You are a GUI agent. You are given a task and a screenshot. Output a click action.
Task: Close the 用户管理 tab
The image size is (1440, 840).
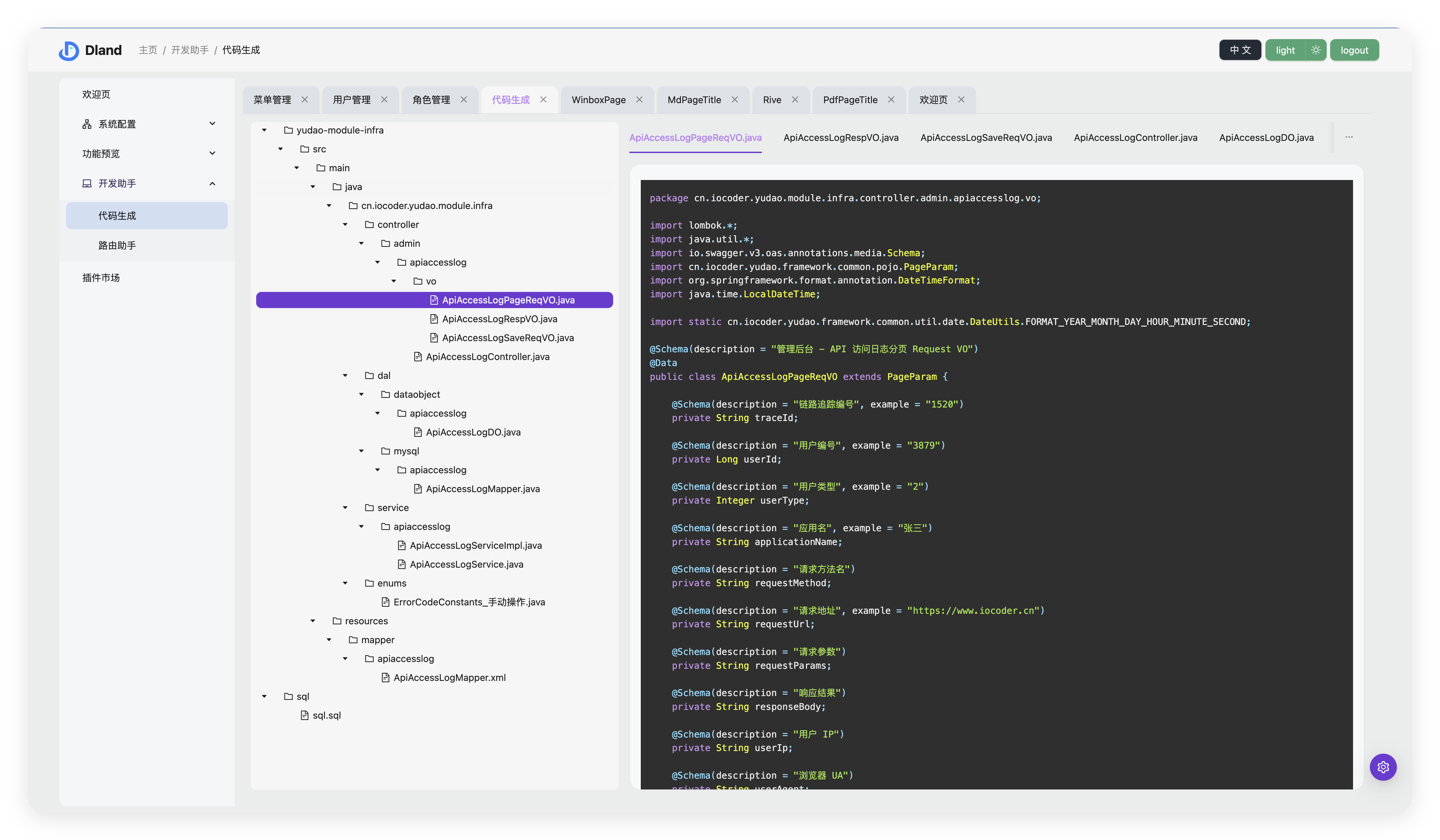tap(384, 99)
